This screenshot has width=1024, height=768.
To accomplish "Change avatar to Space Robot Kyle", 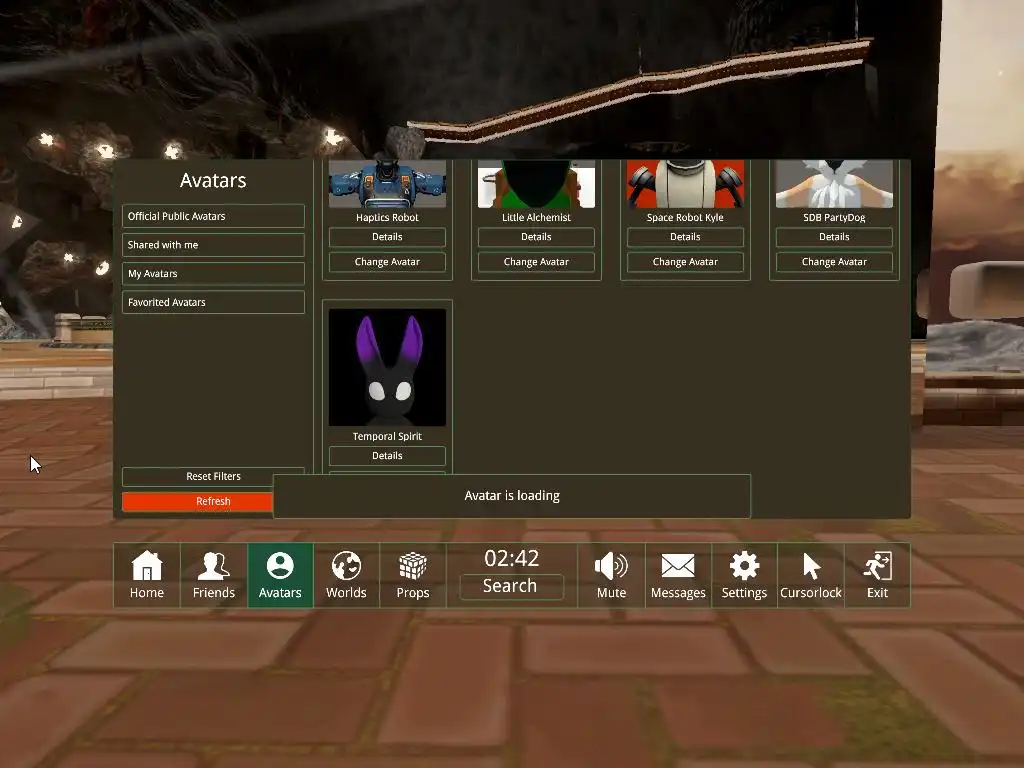I will [x=685, y=262].
